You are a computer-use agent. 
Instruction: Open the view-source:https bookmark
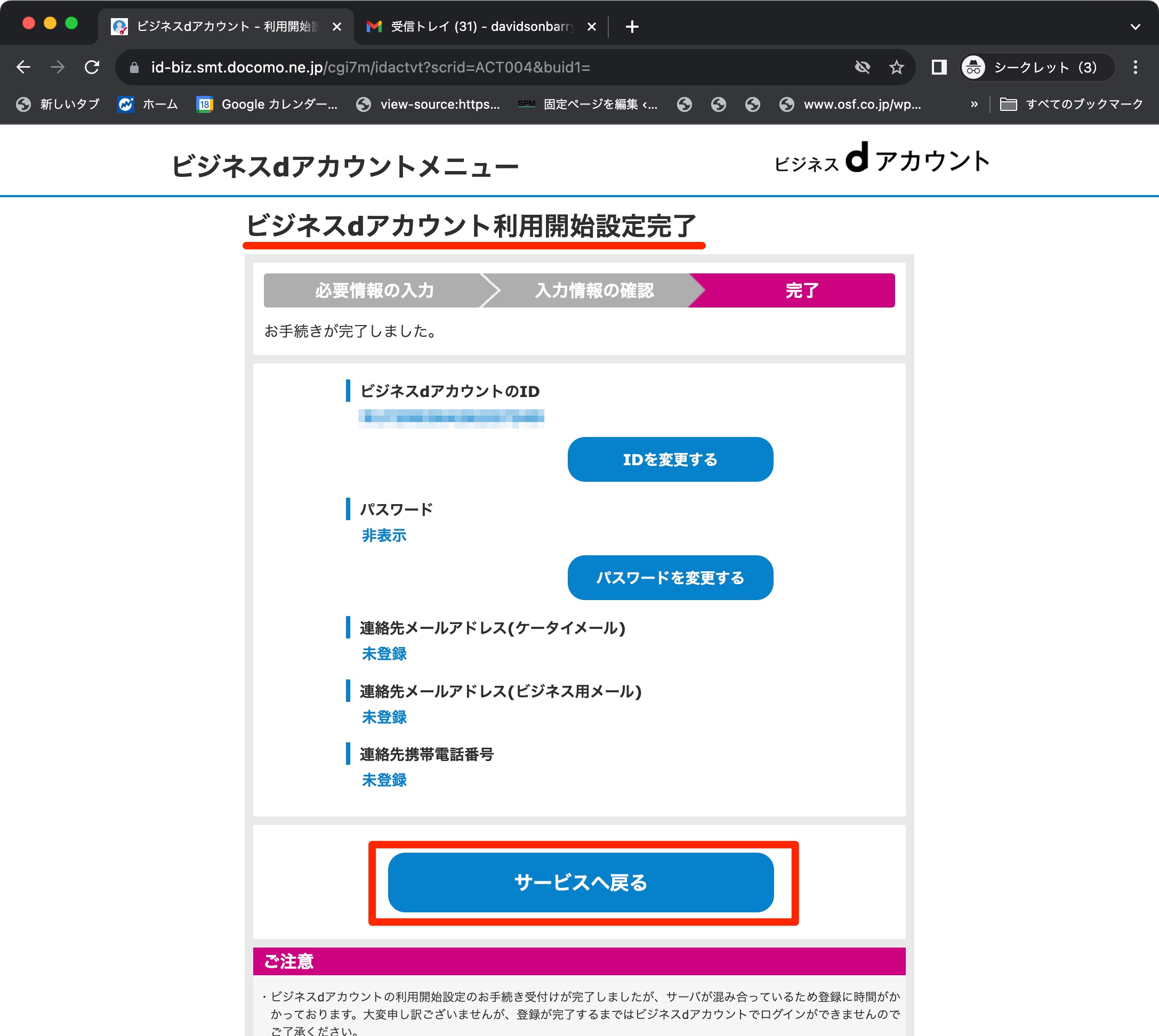(x=428, y=104)
